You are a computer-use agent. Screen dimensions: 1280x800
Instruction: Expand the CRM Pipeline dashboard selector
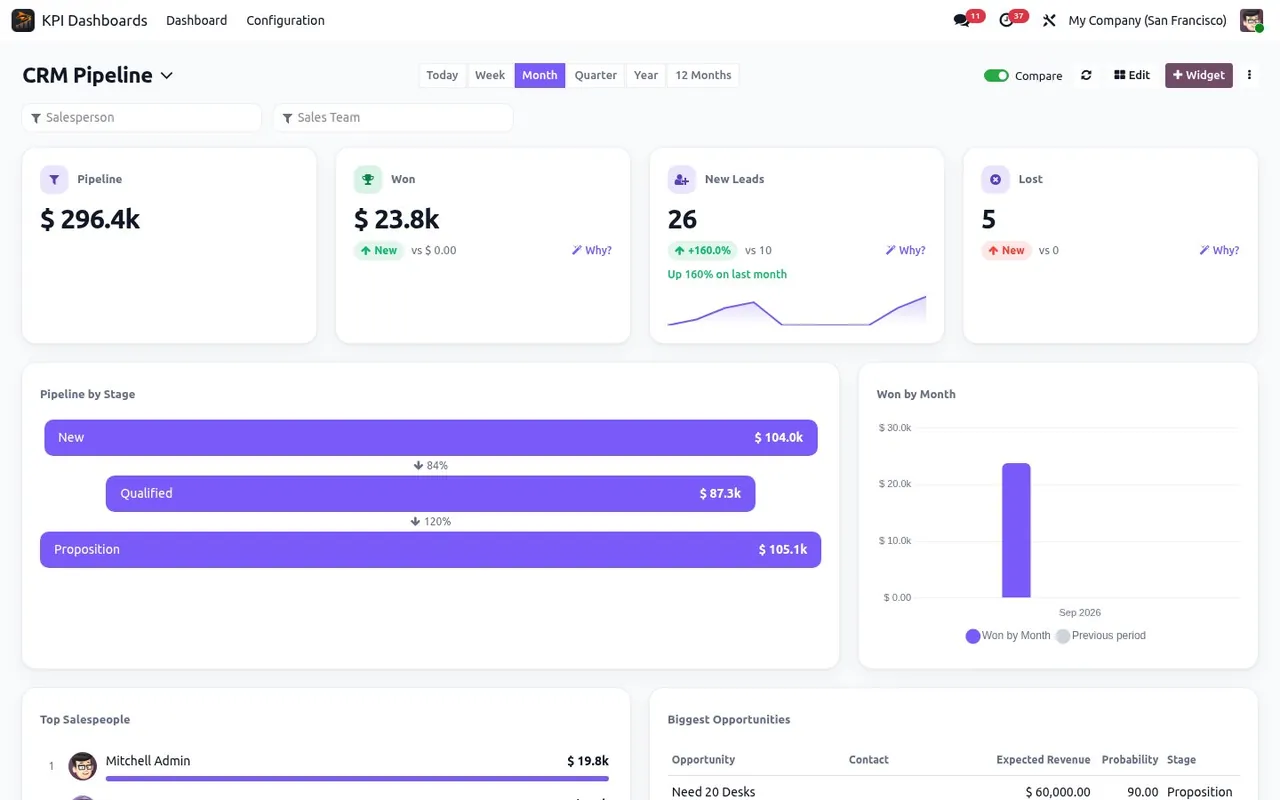(98, 75)
